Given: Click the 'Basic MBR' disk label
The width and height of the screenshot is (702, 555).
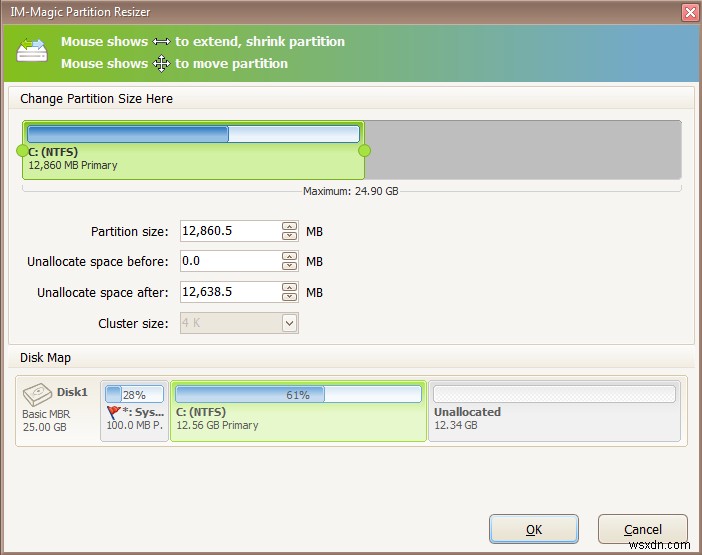Looking at the screenshot, I should coord(46,414).
